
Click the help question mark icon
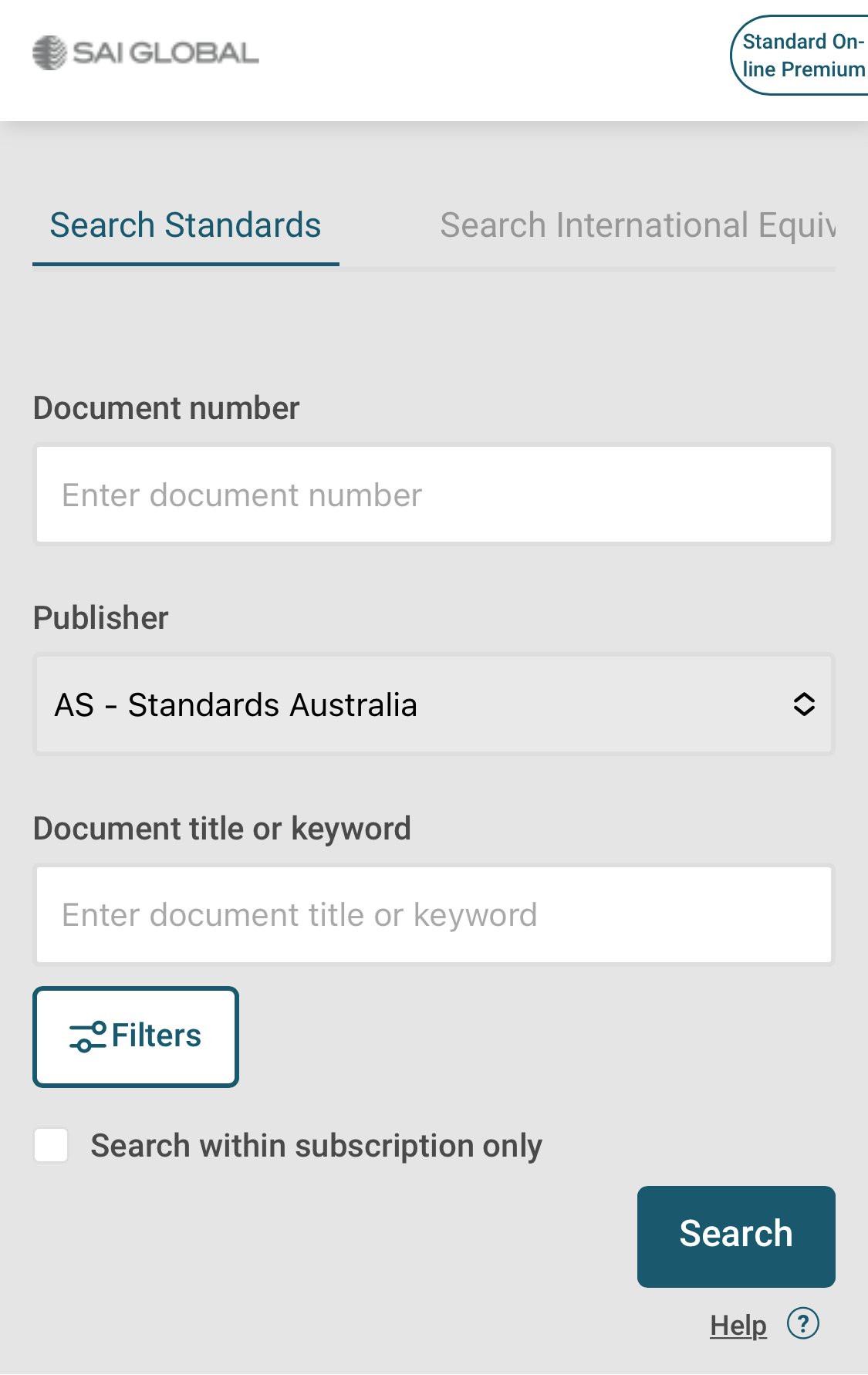coord(802,1323)
